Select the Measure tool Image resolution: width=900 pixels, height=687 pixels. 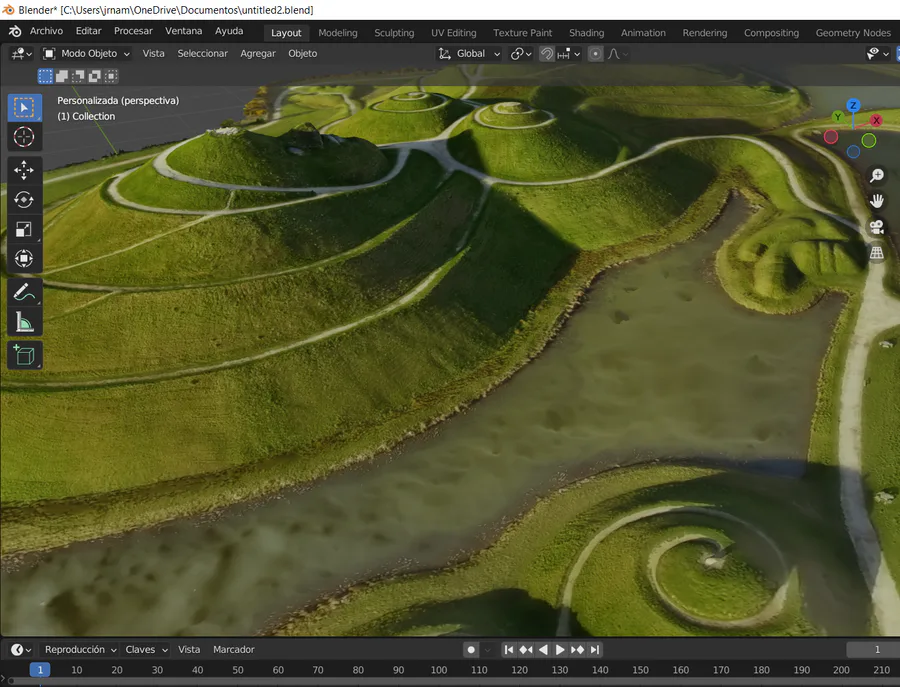[24, 322]
